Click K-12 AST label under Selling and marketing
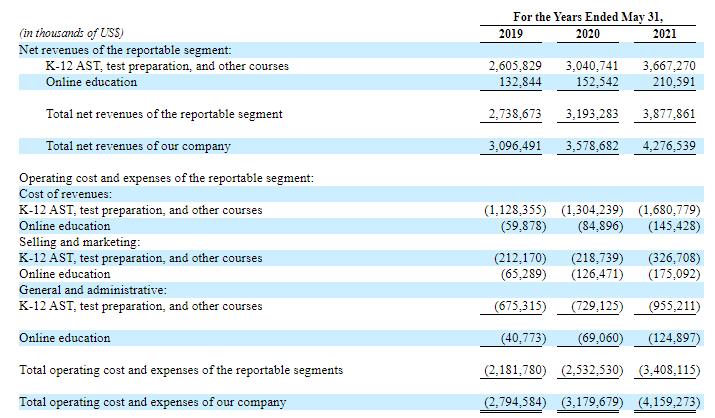715x418 pixels. [140, 258]
